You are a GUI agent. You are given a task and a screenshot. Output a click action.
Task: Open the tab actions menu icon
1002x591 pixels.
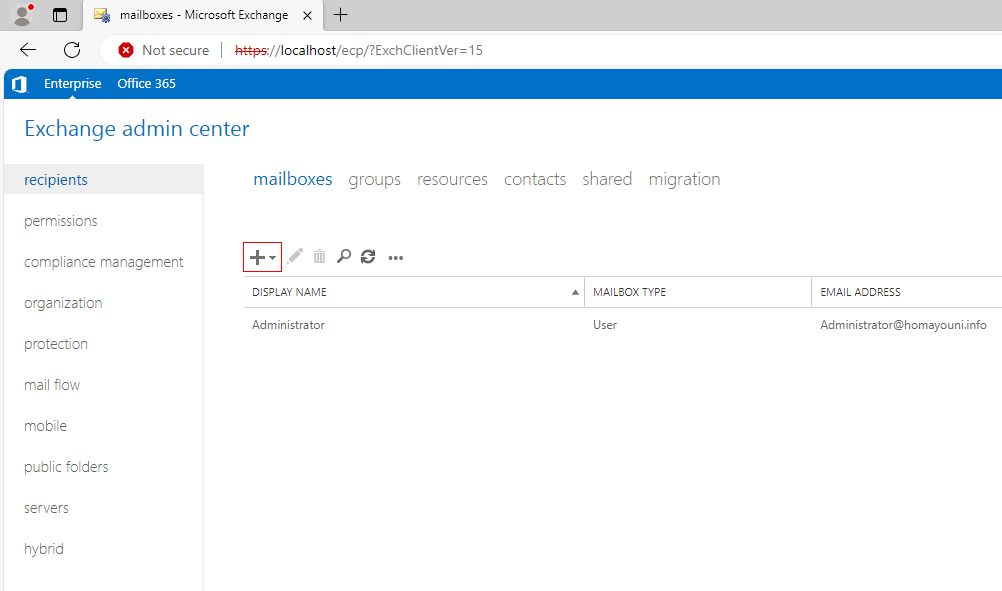click(x=60, y=15)
